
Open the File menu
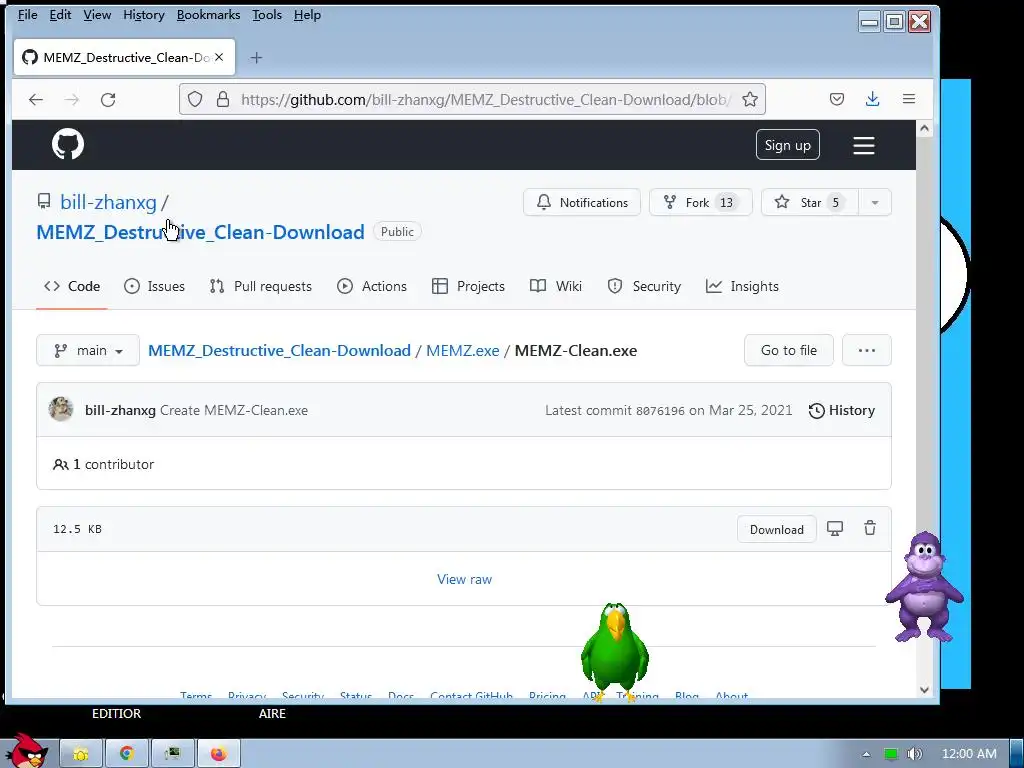coord(27,15)
